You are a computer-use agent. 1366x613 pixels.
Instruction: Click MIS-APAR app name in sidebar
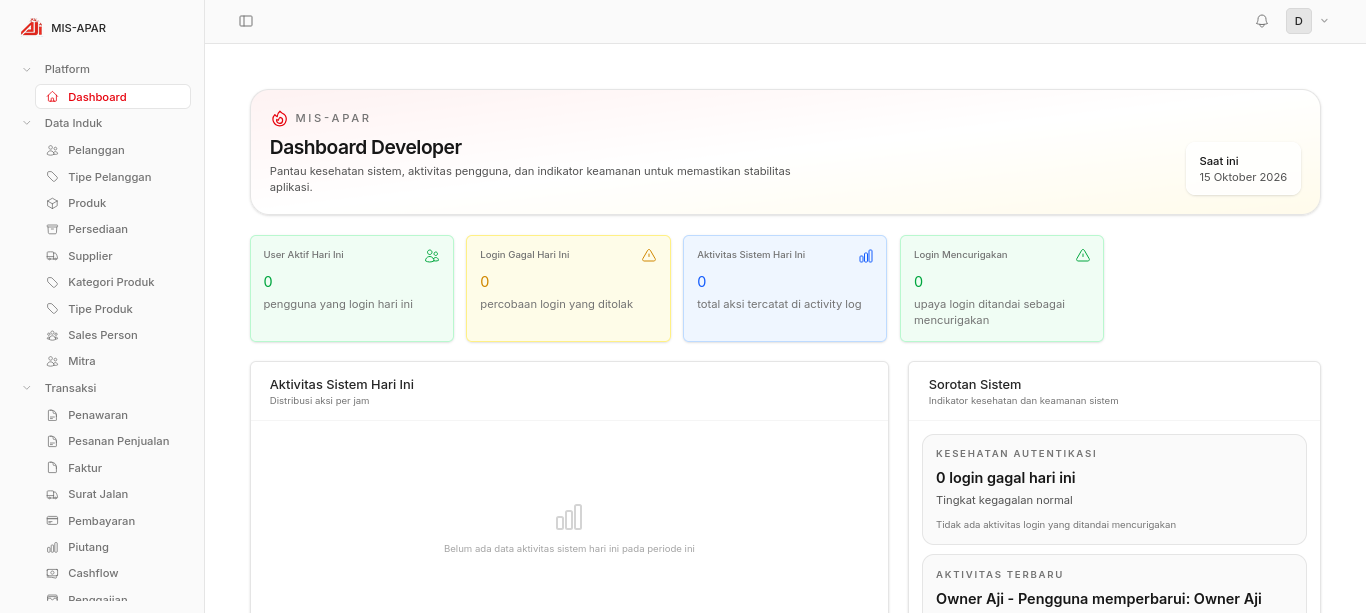click(78, 28)
